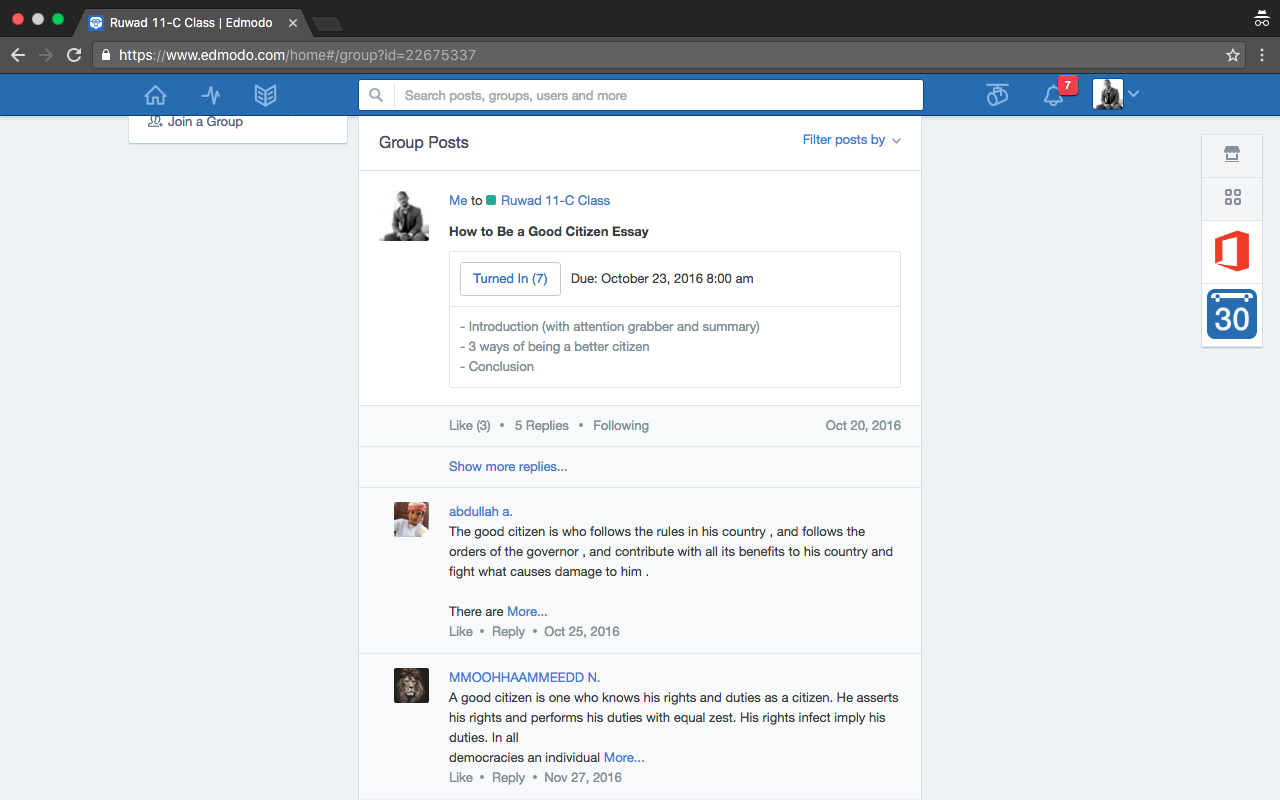The image size is (1280, 800).
Task: Open the calendar planner icon
Action: pyautogui.click(x=1232, y=314)
